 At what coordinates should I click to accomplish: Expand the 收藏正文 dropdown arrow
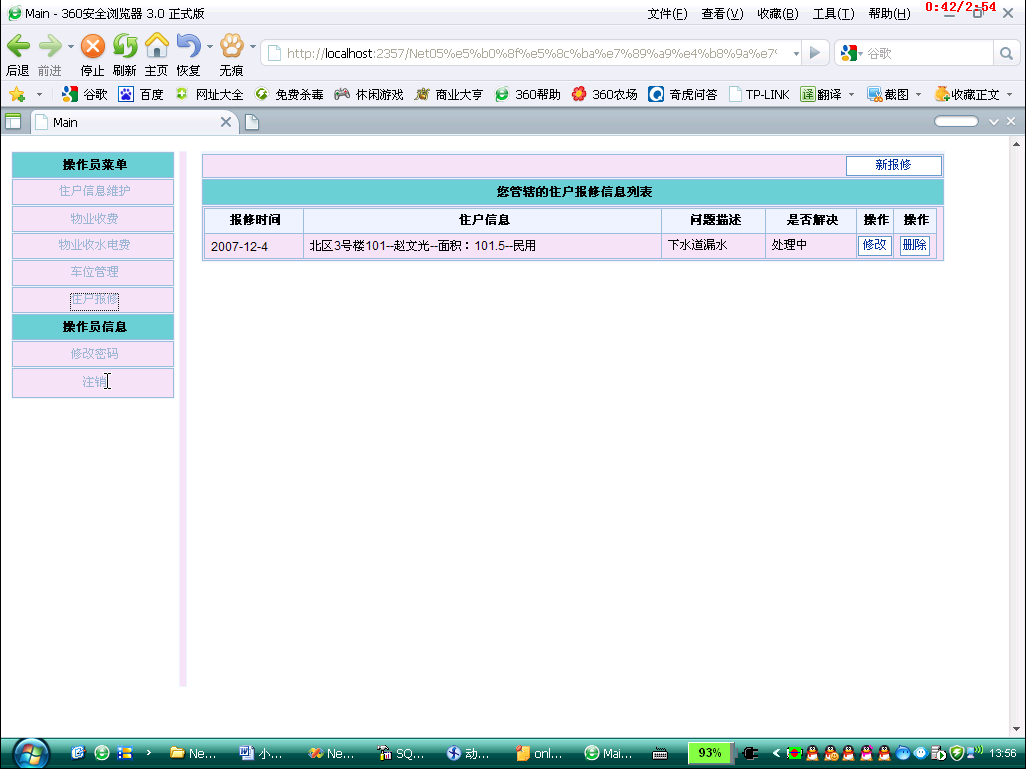(1009, 95)
